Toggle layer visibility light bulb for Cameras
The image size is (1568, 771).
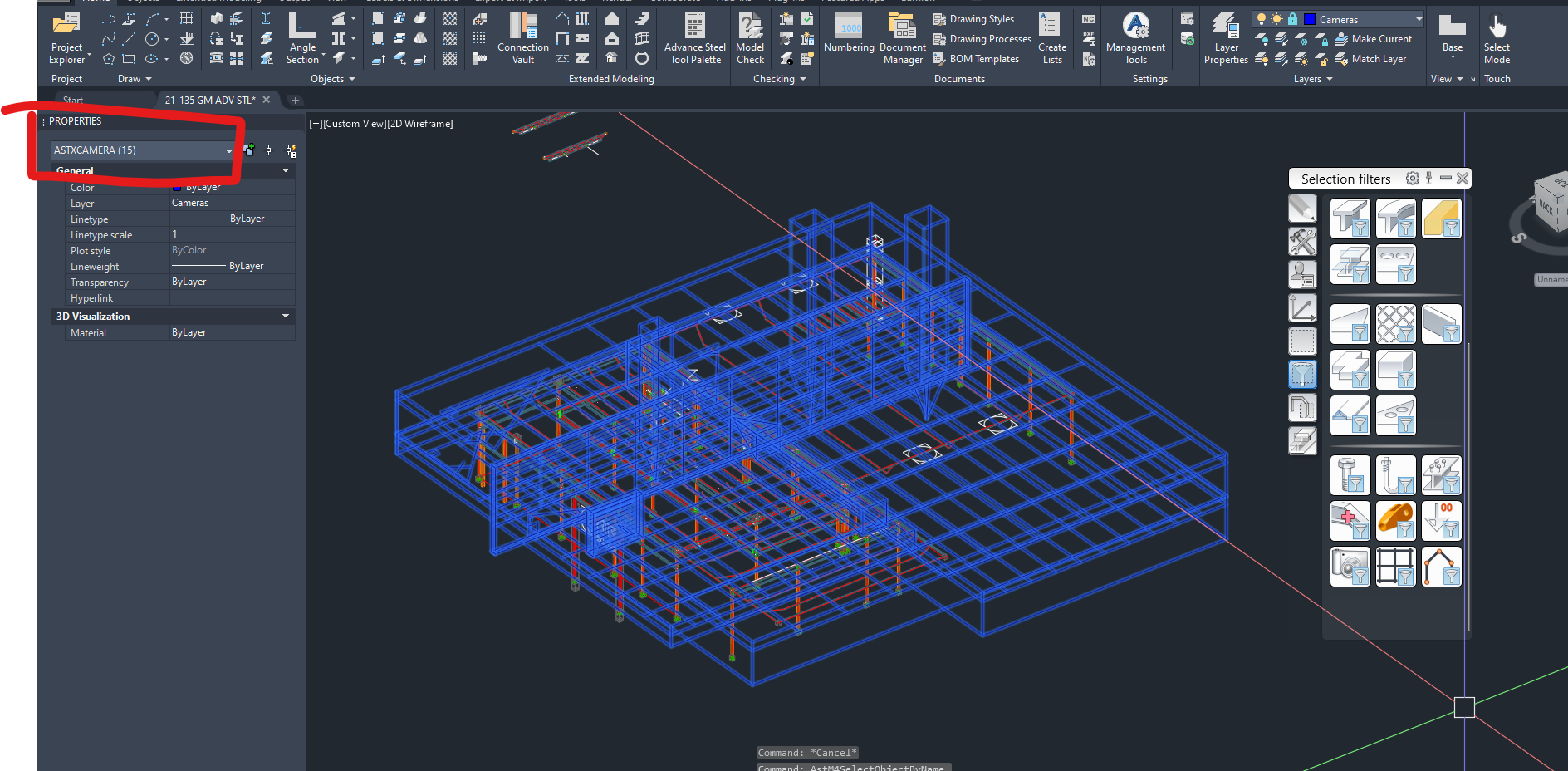pyautogui.click(x=1262, y=19)
